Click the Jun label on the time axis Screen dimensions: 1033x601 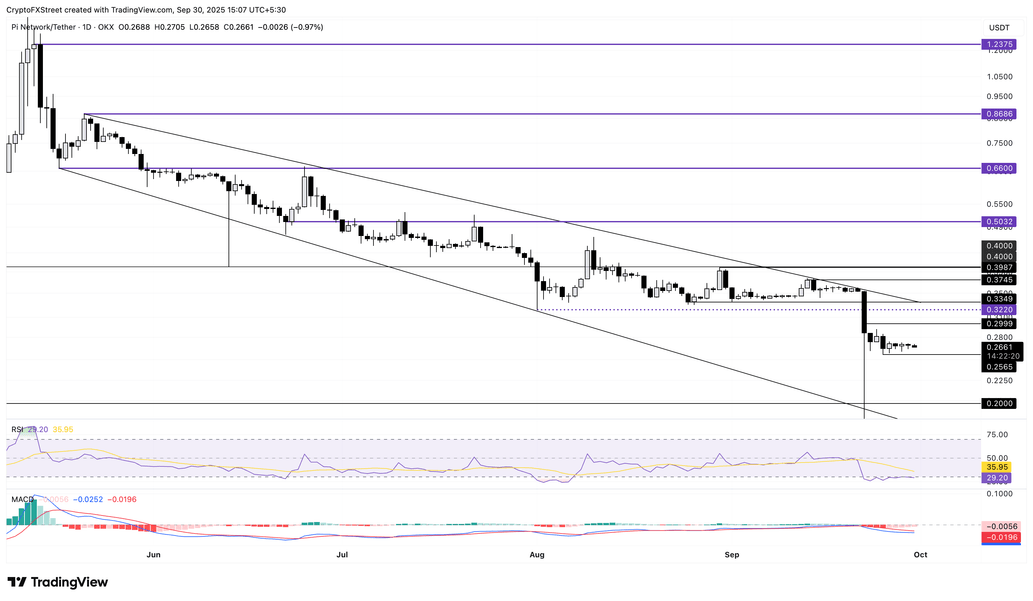click(154, 553)
